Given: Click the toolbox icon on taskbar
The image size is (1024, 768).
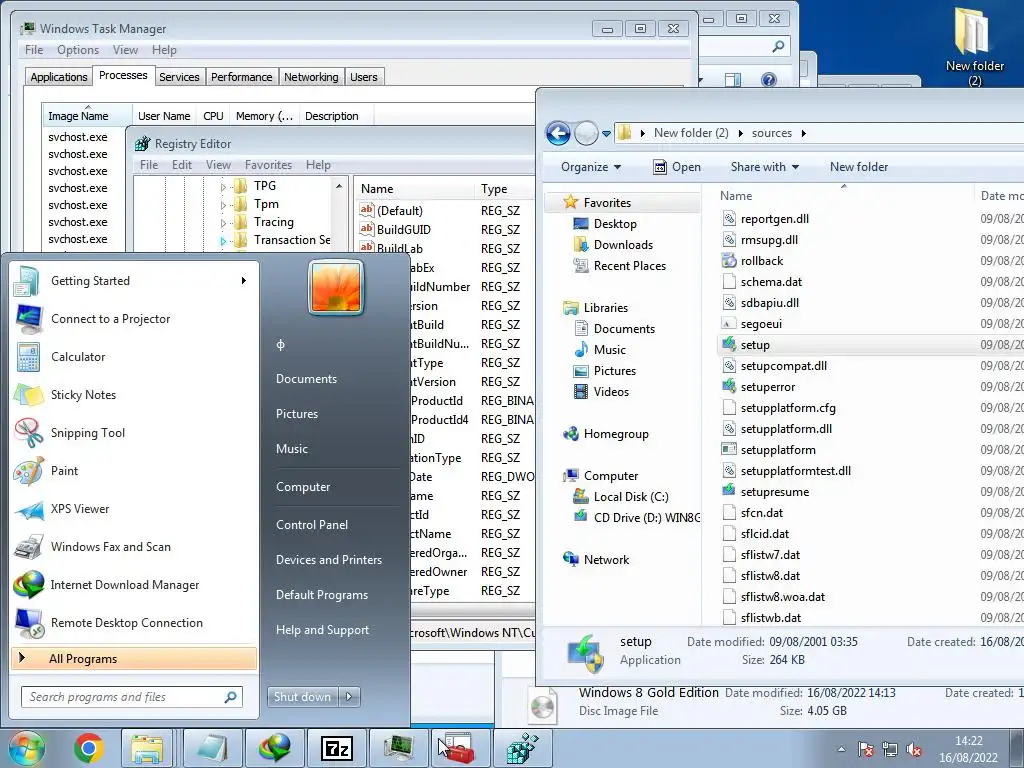Looking at the screenshot, I should (460, 748).
